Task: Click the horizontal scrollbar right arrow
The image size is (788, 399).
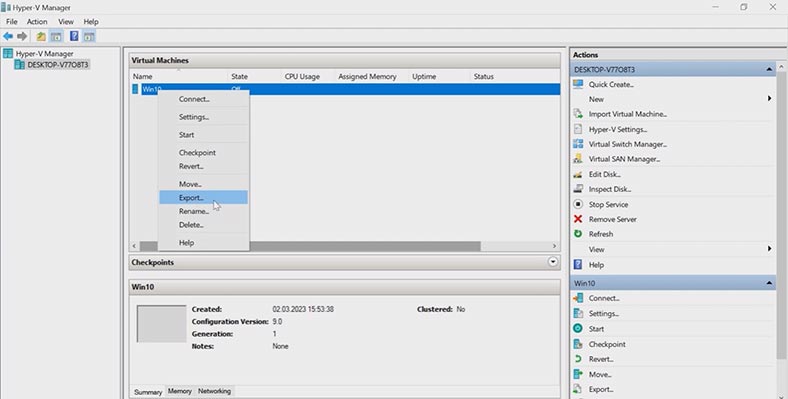Action: coord(554,246)
